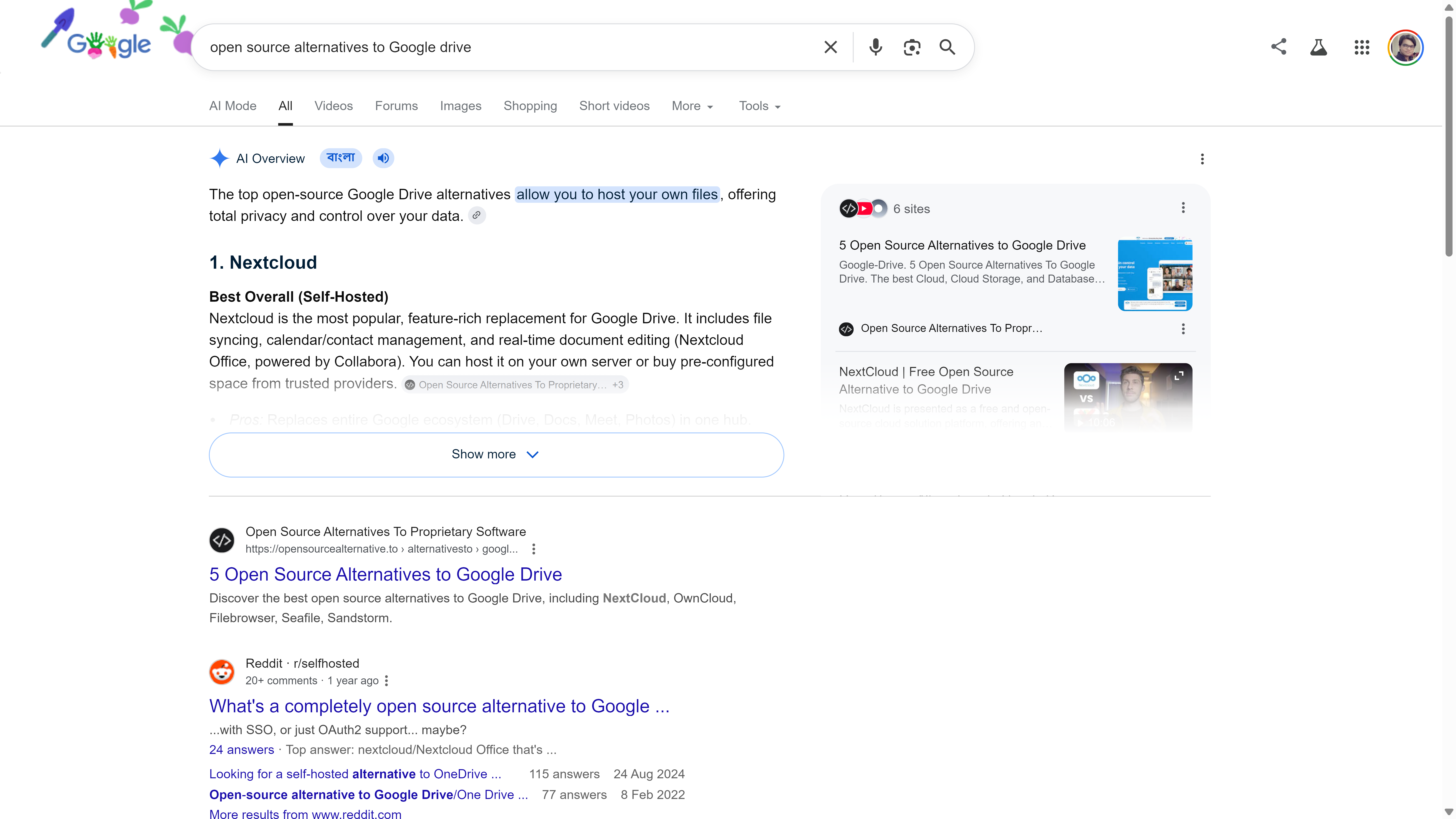Submit search with the magnifier icon
This screenshot has height=819, width=1456.
[x=947, y=47]
